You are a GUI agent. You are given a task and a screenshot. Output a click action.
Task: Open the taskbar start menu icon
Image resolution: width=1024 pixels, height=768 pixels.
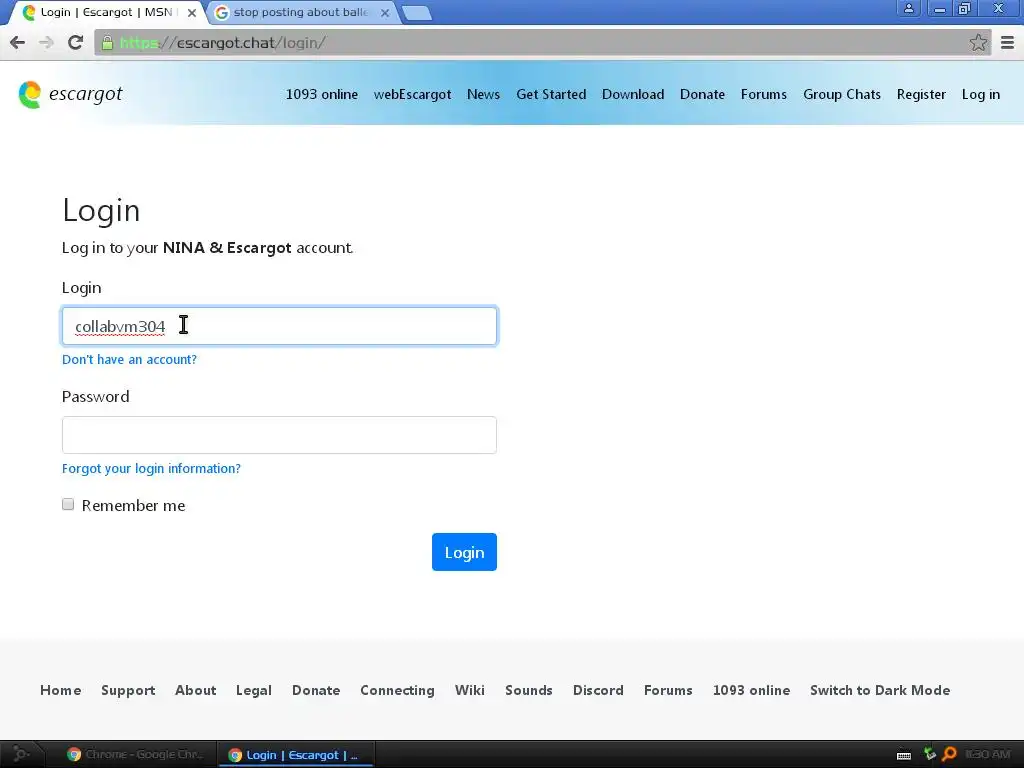click(x=21, y=754)
